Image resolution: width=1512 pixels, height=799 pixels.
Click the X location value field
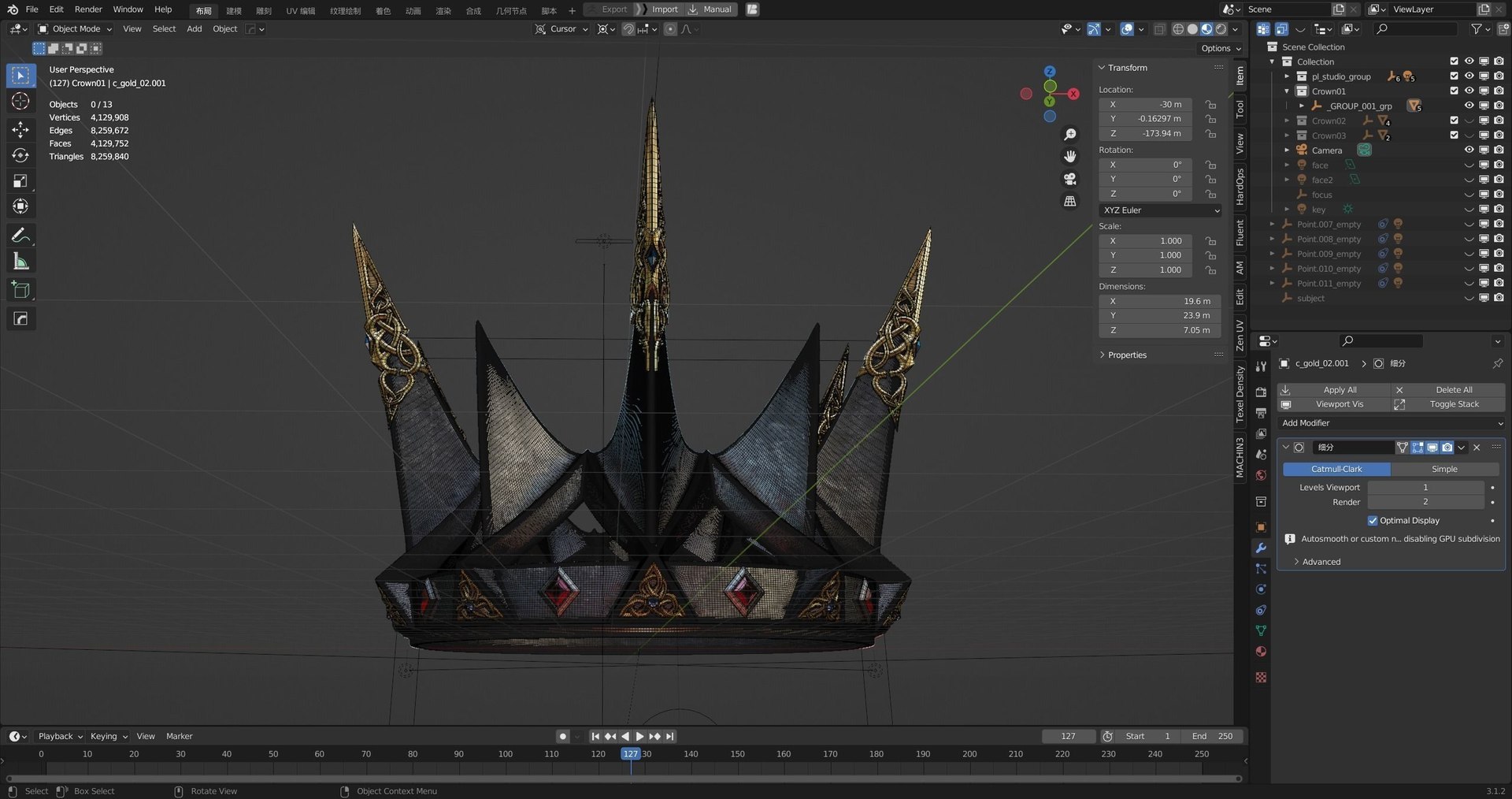1146,105
